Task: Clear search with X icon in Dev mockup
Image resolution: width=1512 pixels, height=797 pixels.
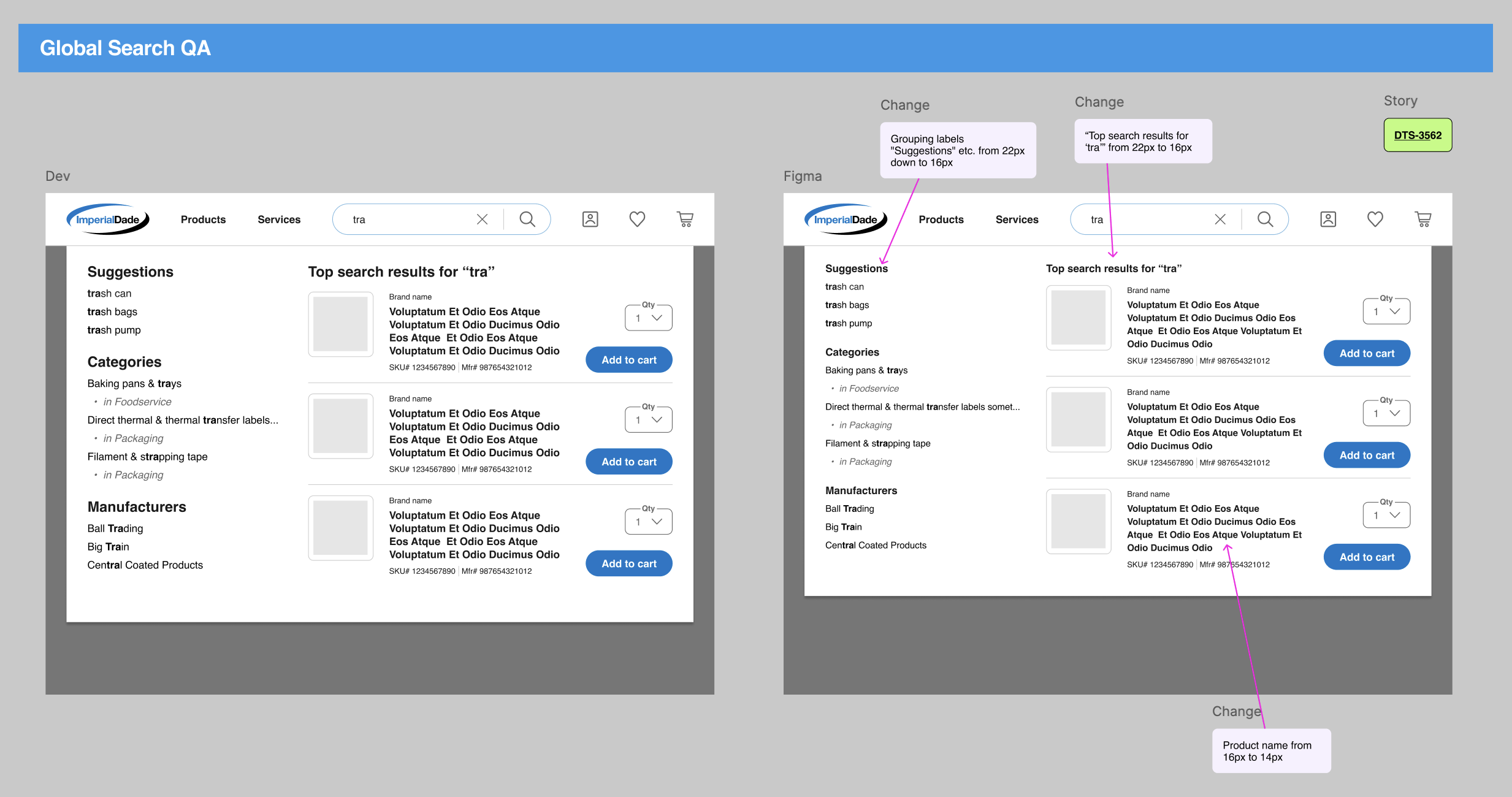Action: tap(483, 219)
